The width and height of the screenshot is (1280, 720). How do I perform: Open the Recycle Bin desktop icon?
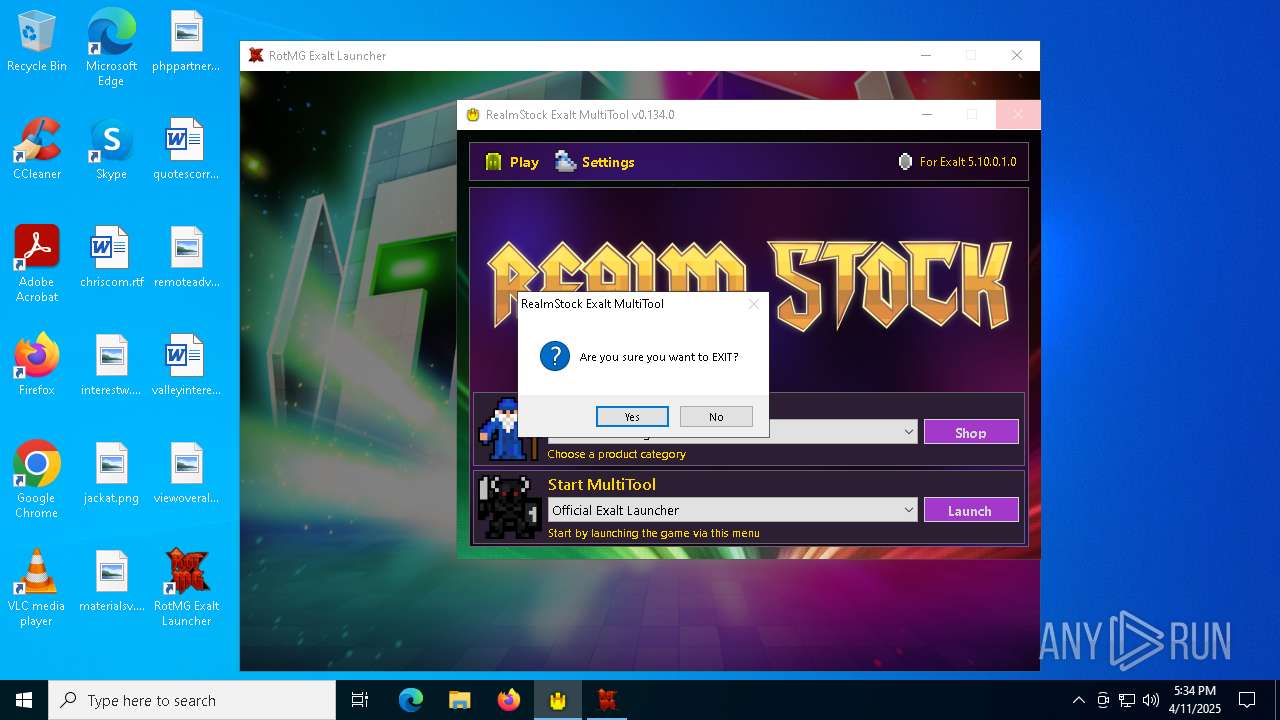click(37, 42)
